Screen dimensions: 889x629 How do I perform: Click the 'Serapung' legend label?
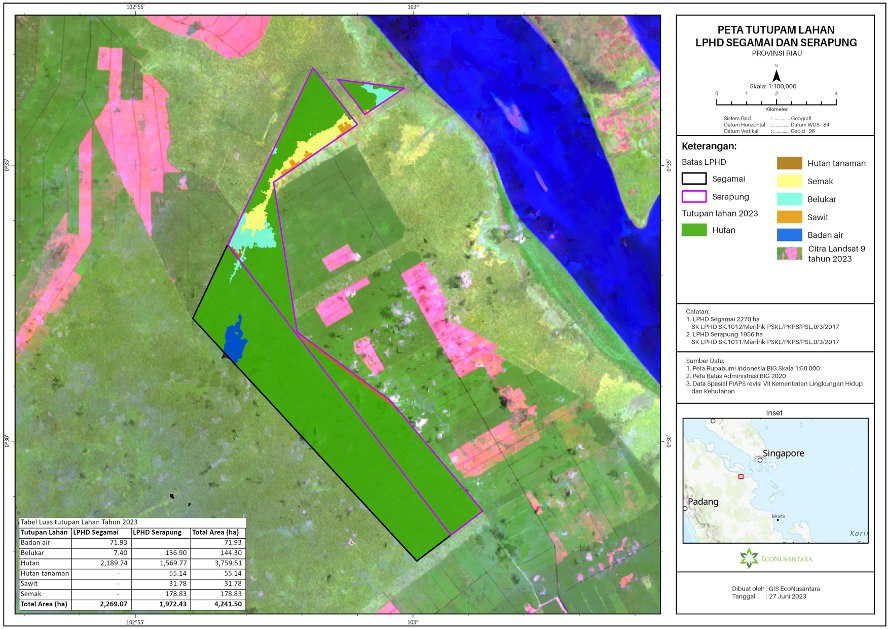(x=731, y=197)
